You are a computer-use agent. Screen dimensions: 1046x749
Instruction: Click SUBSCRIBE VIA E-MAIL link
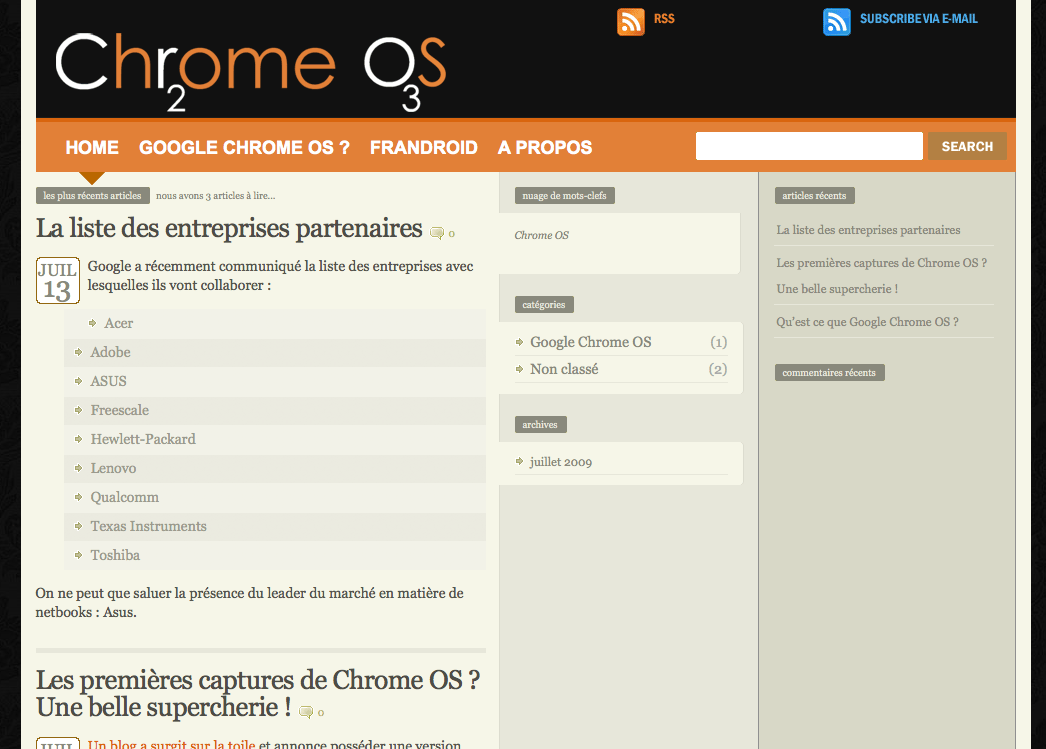(x=919, y=19)
